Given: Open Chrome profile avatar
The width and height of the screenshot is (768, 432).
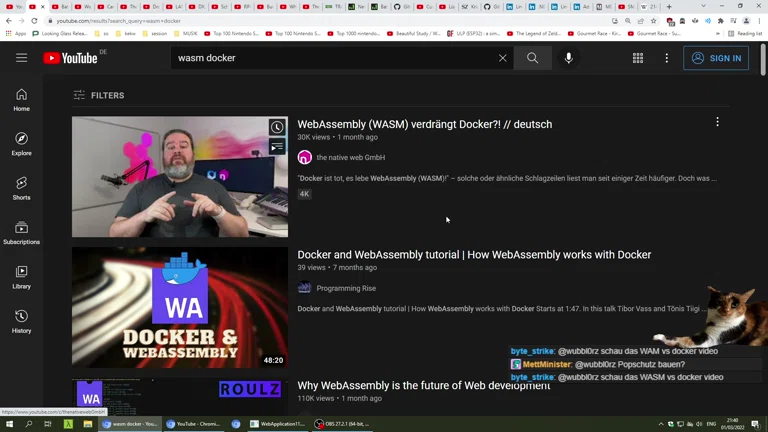Looking at the screenshot, I should click(x=746, y=21).
